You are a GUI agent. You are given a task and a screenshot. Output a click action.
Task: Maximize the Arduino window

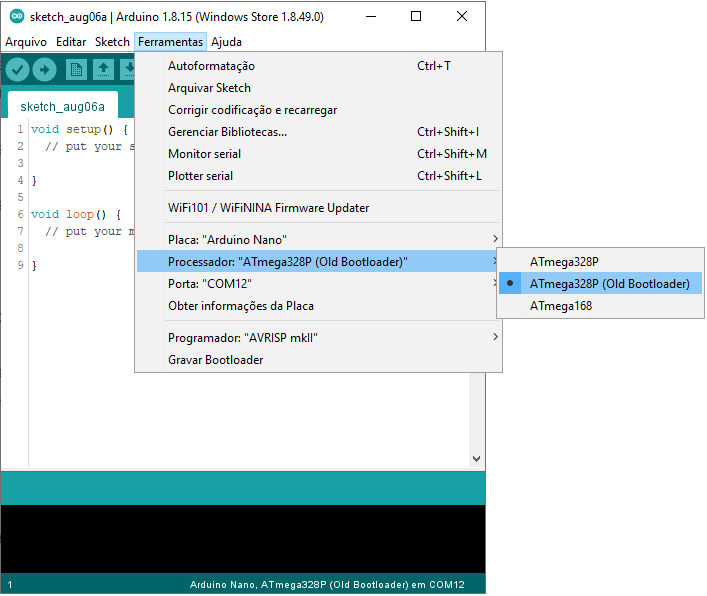(x=416, y=17)
